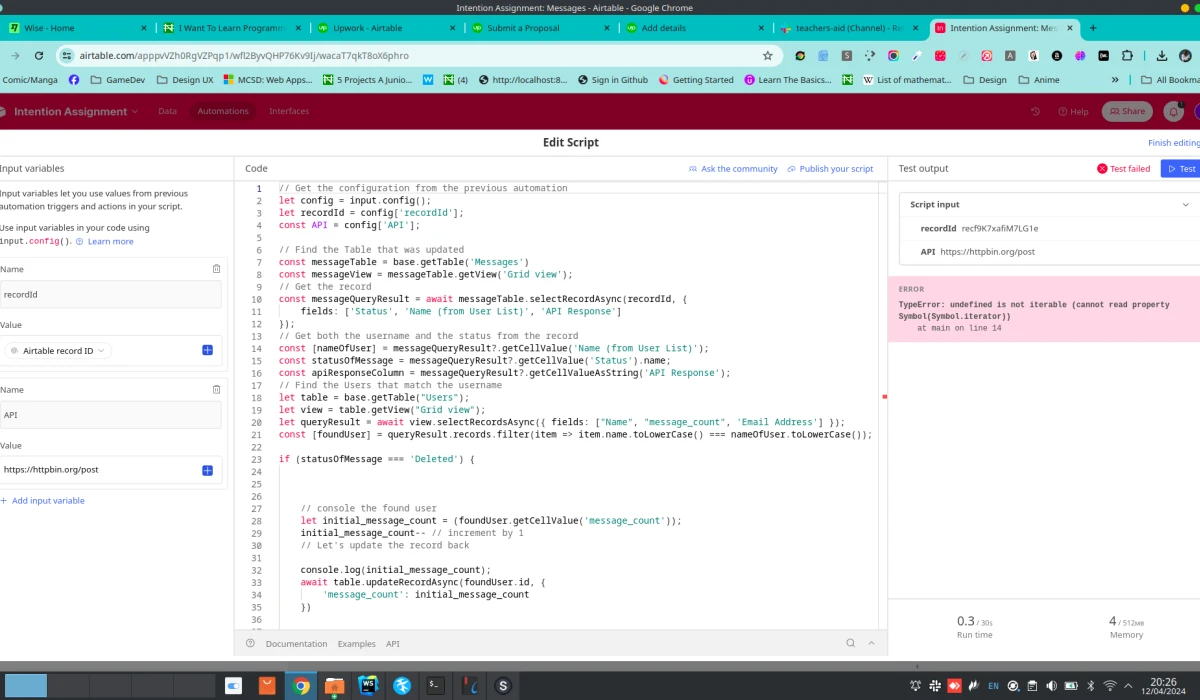Click the Documentation question mark icon at bottom
The image size is (1200, 700).
249,643
